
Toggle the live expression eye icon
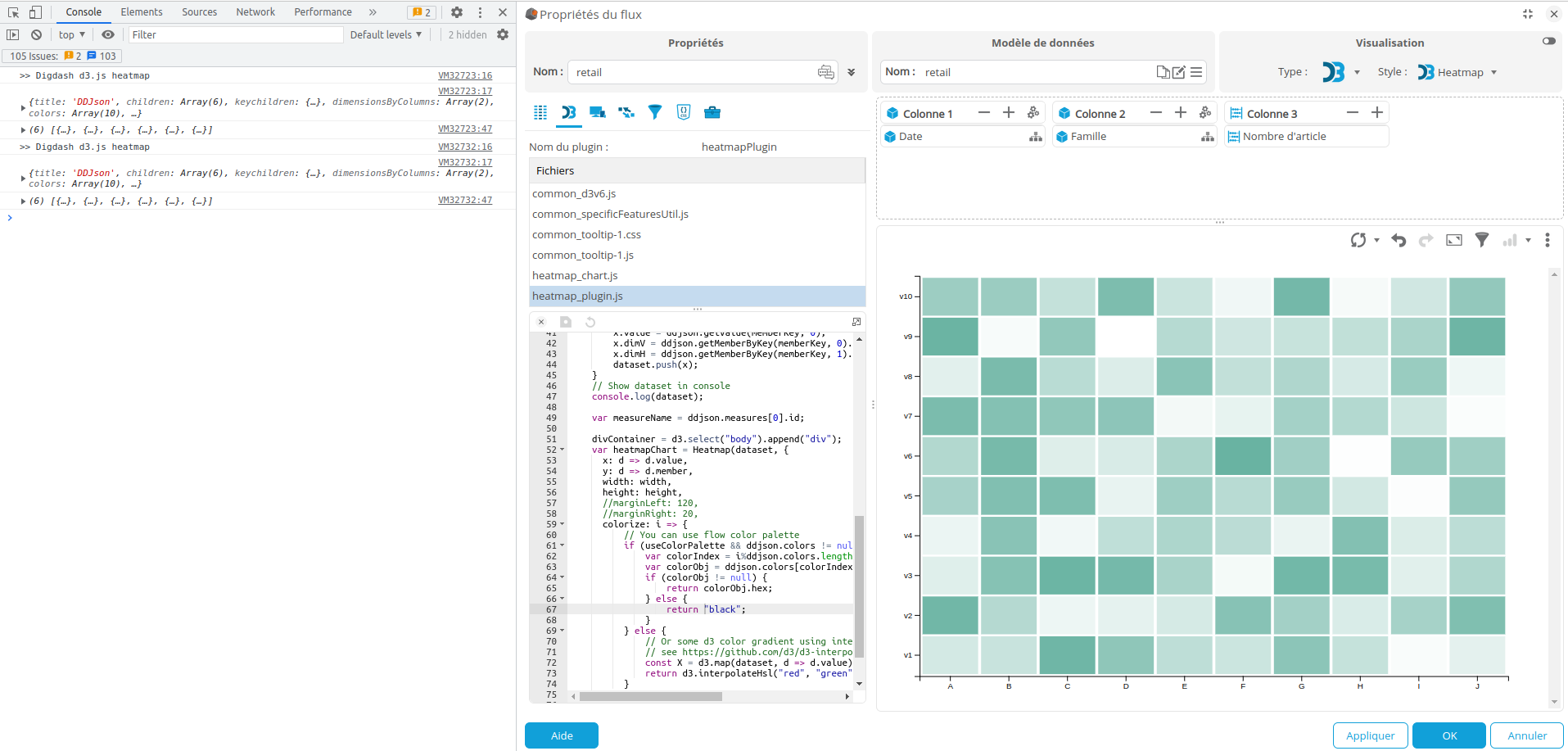click(108, 34)
